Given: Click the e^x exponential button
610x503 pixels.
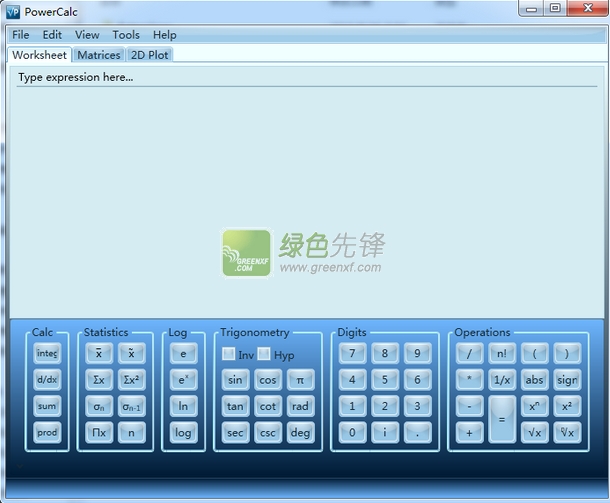Looking at the screenshot, I should [x=183, y=380].
